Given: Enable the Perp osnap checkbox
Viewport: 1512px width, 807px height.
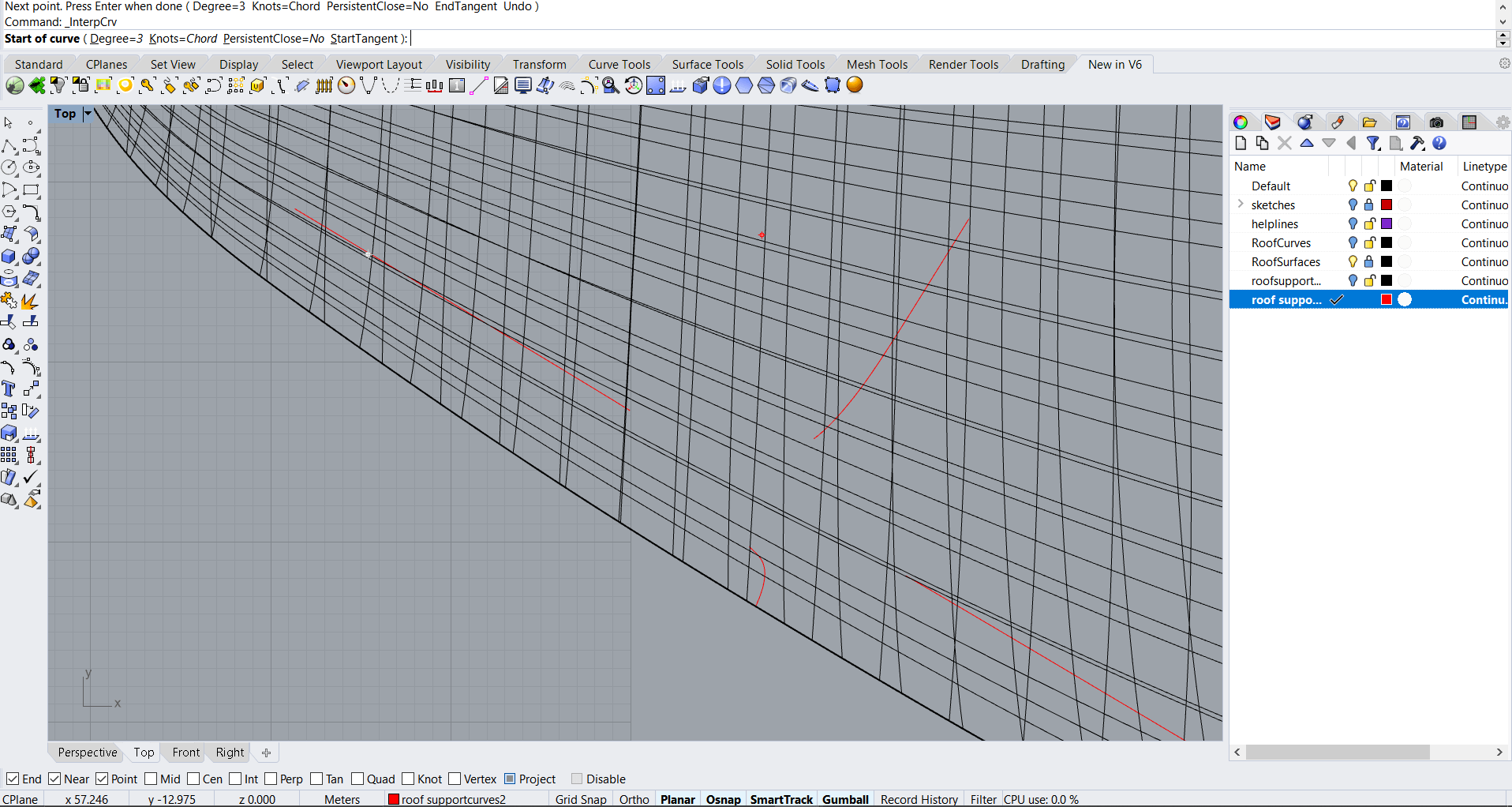Looking at the screenshot, I should [x=271, y=779].
